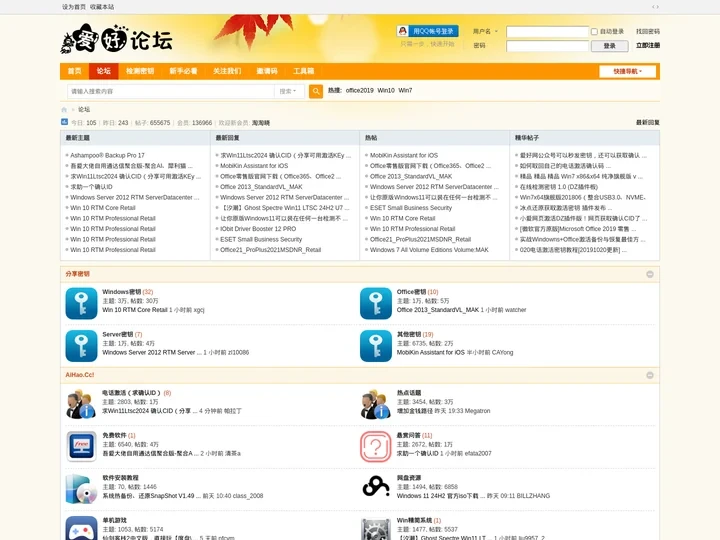The height and width of the screenshot is (540, 720).
Task: Click the office2019 hot search link
Action: tap(360, 90)
